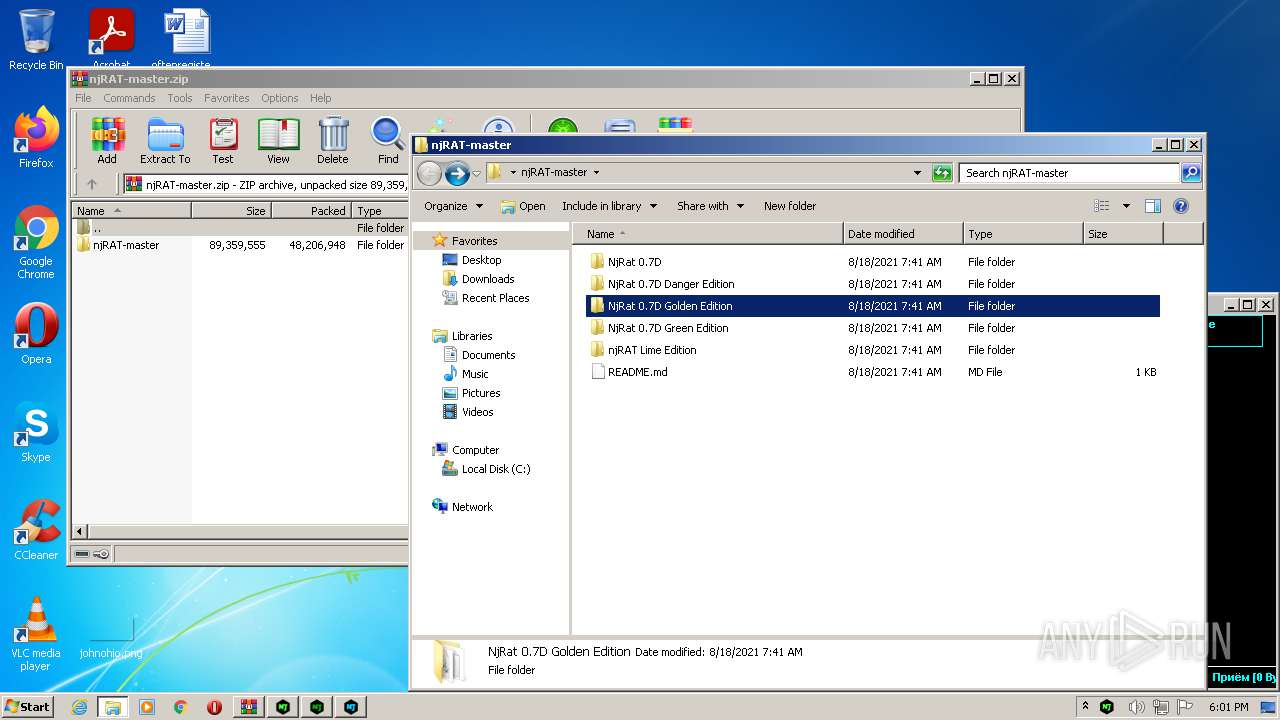Click the Search njRAT-master field

1069,173
